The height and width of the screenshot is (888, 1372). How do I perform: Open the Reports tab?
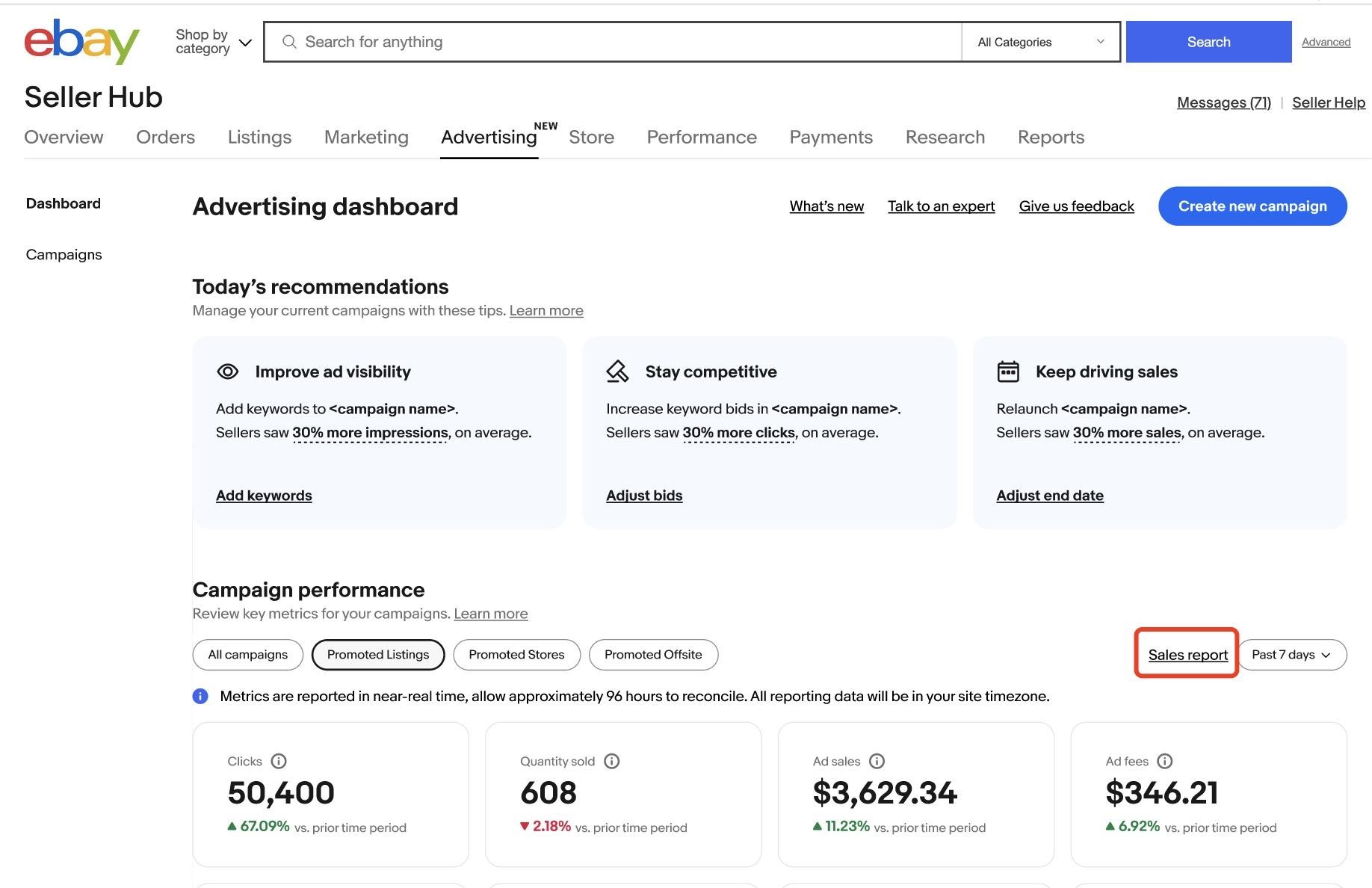pos(1051,137)
